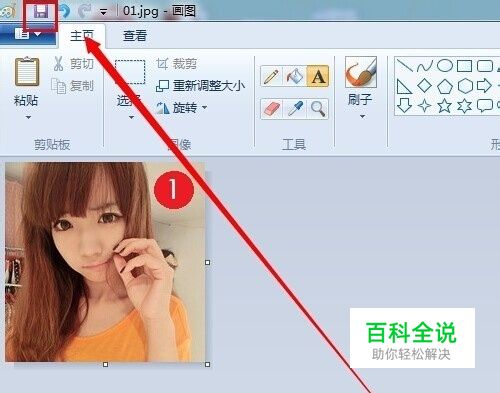Viewport: 500px width, 393px height.
Task: Click the 裁剪 button
Action: pyautogui.click(x=177, y=64)
